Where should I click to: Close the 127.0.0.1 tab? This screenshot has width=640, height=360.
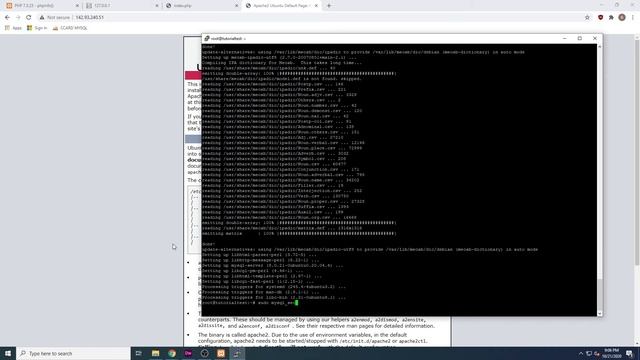[x=157, y=6]
